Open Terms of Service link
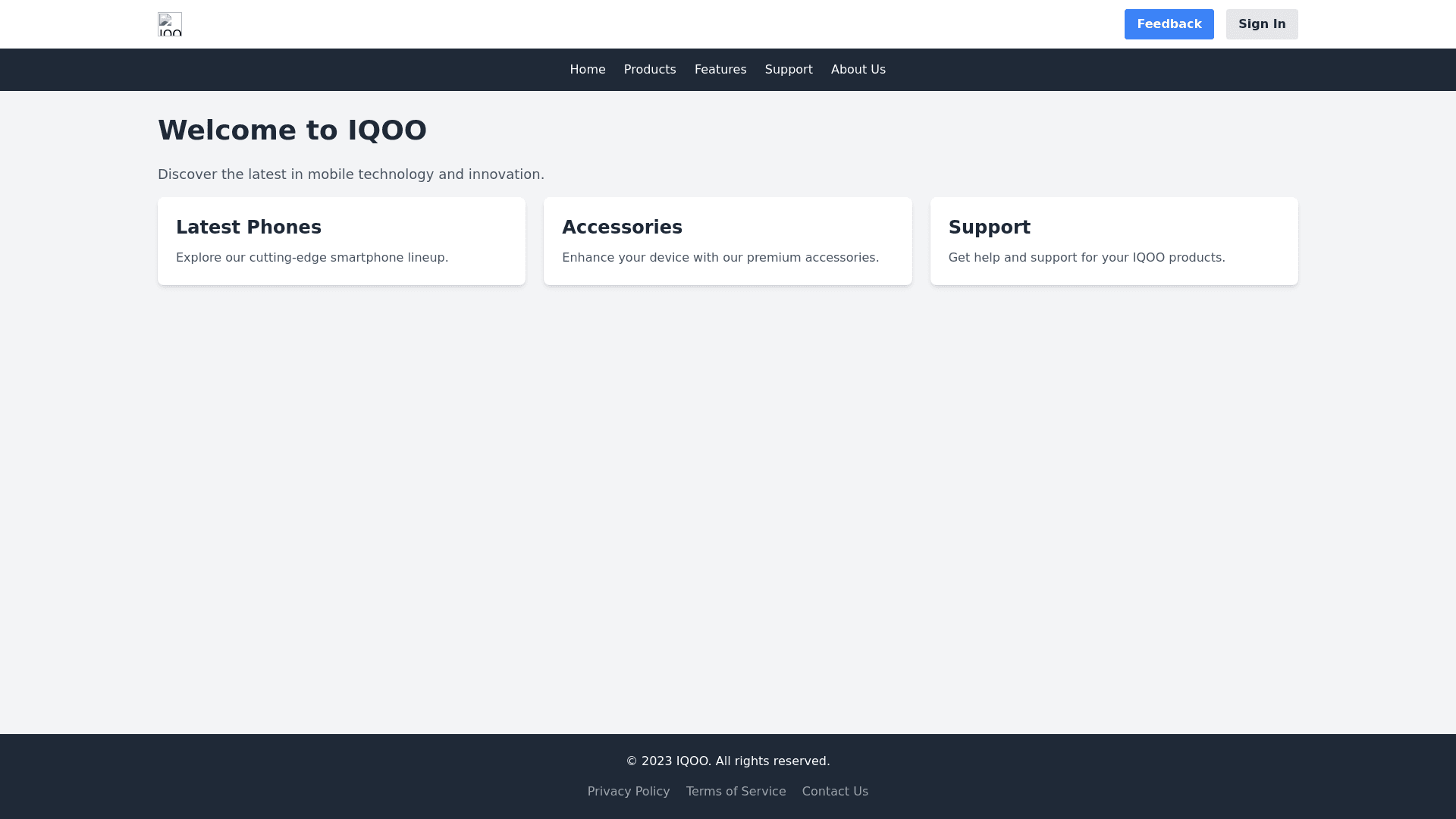This screenshot has height=819, width=1456. (x=736, y=792)
